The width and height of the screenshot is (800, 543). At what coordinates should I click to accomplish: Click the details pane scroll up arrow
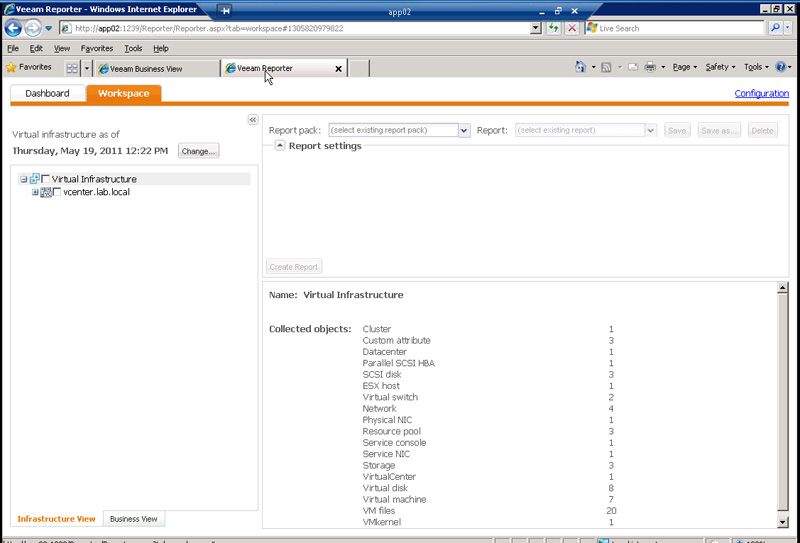(783, 288)
